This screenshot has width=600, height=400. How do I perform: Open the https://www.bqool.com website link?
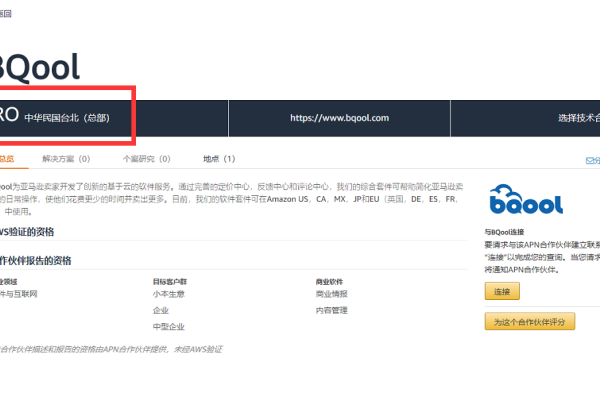tap(339, 118)
